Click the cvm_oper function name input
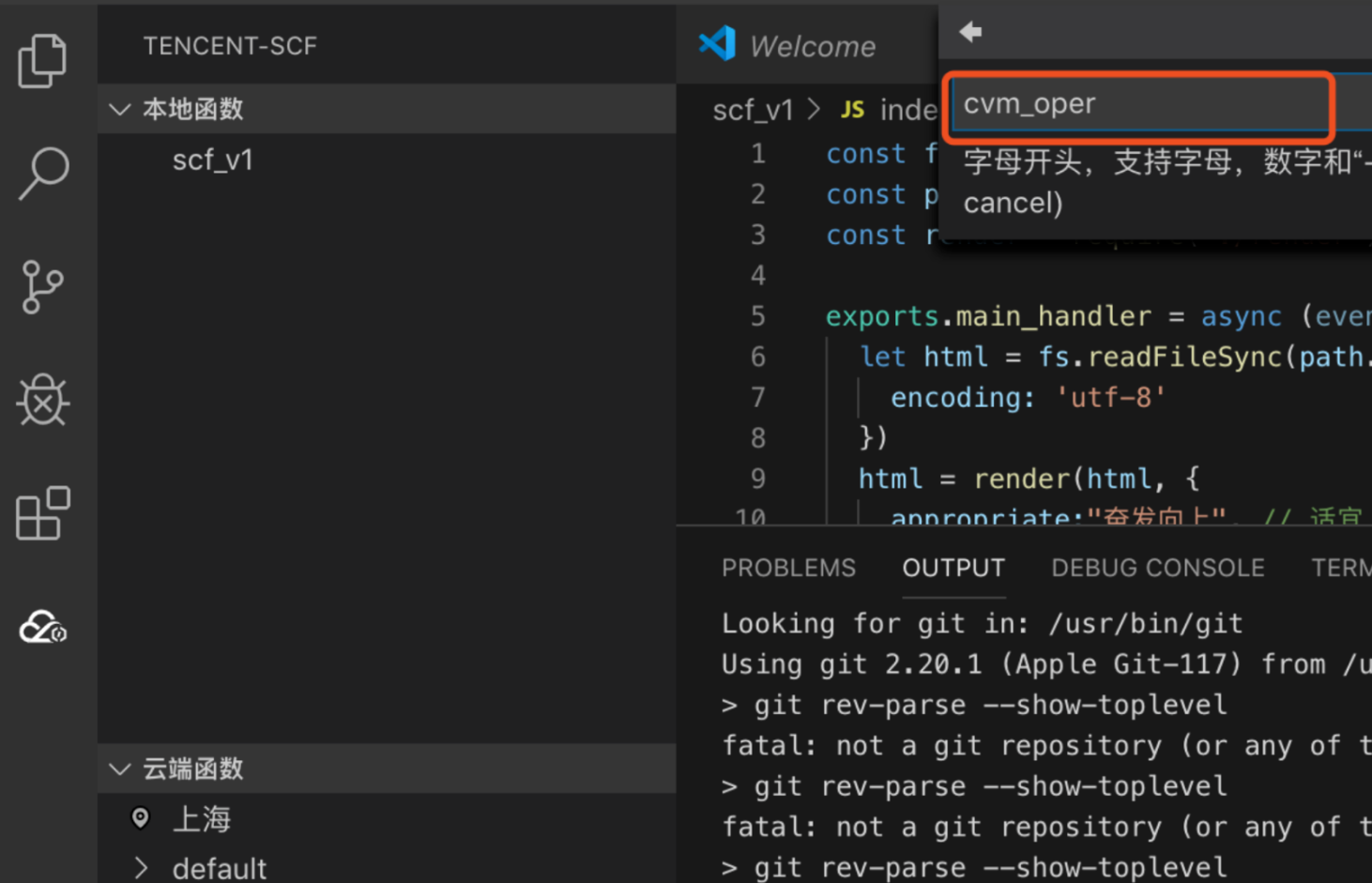1372x883 pixels. pyautogui.click(x=1140, y=104)
